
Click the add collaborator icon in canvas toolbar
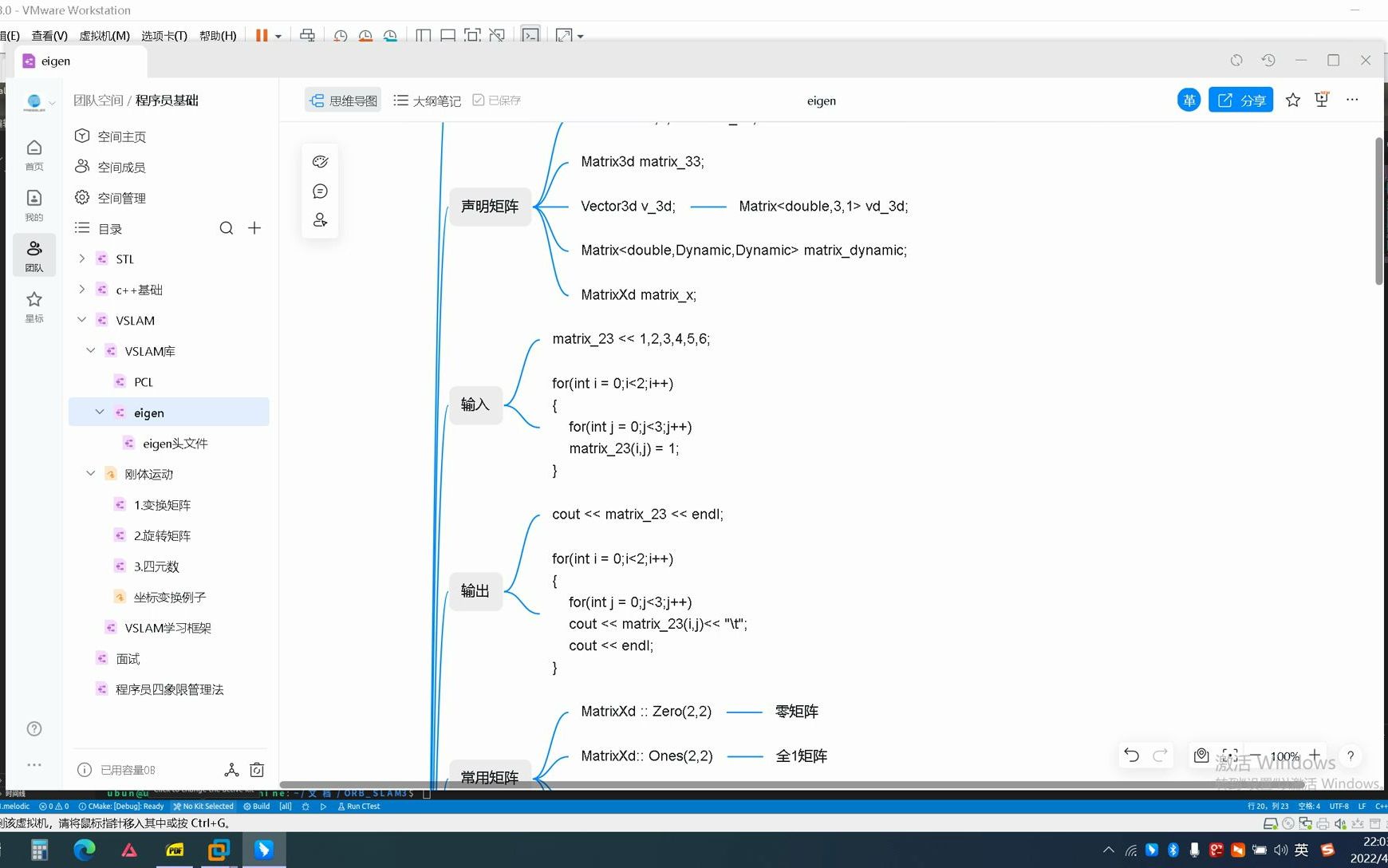(320, 220)
